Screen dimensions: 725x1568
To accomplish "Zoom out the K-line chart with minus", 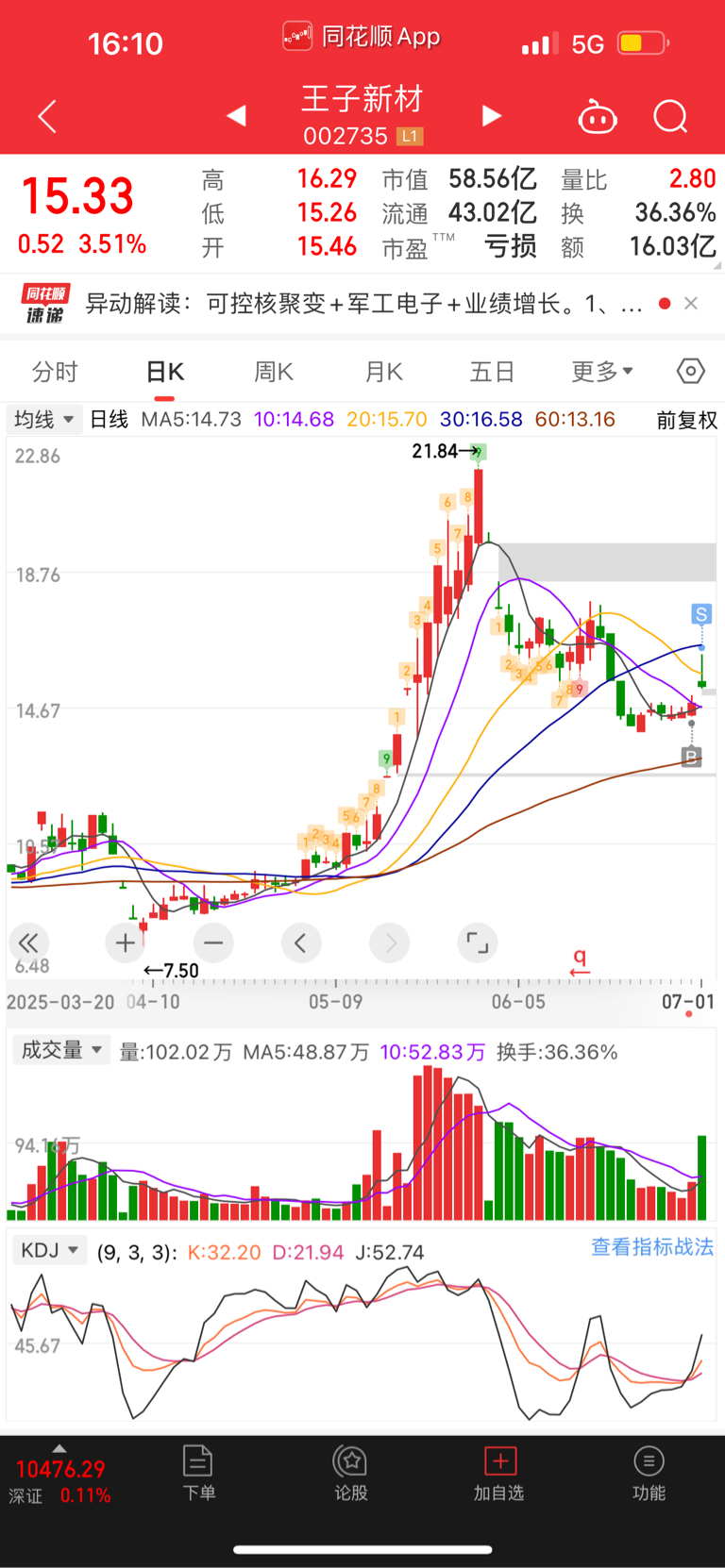I will 213,942.
